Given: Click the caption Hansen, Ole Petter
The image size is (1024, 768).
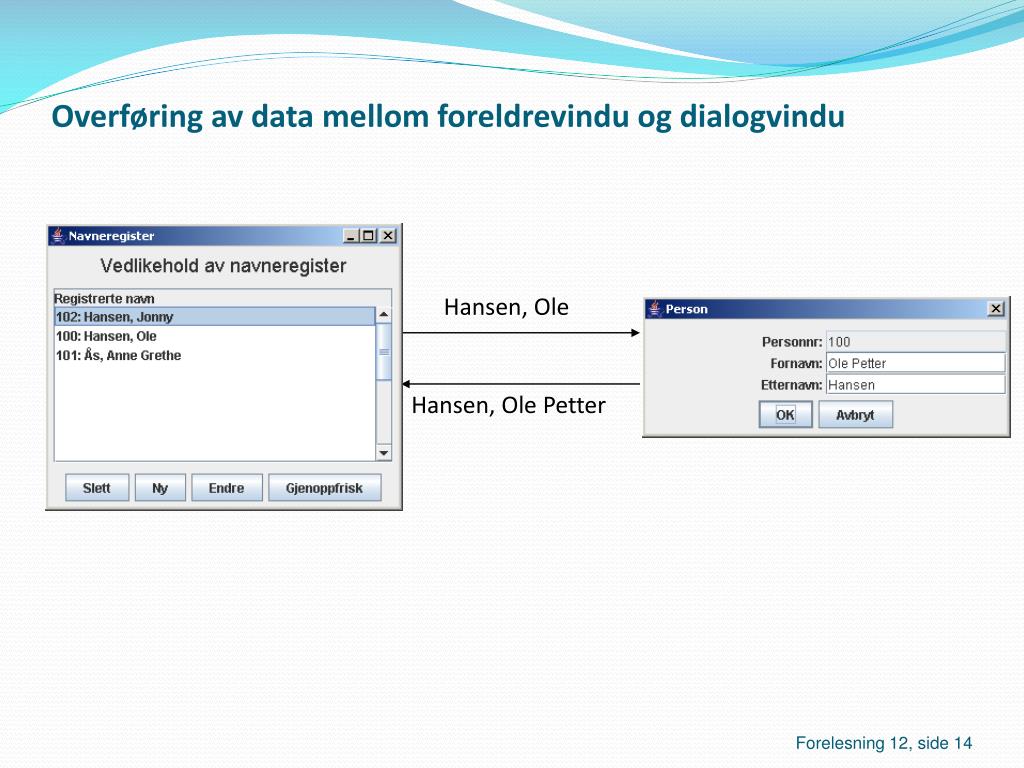Looking at the screenshot, I should coord(509,406).
